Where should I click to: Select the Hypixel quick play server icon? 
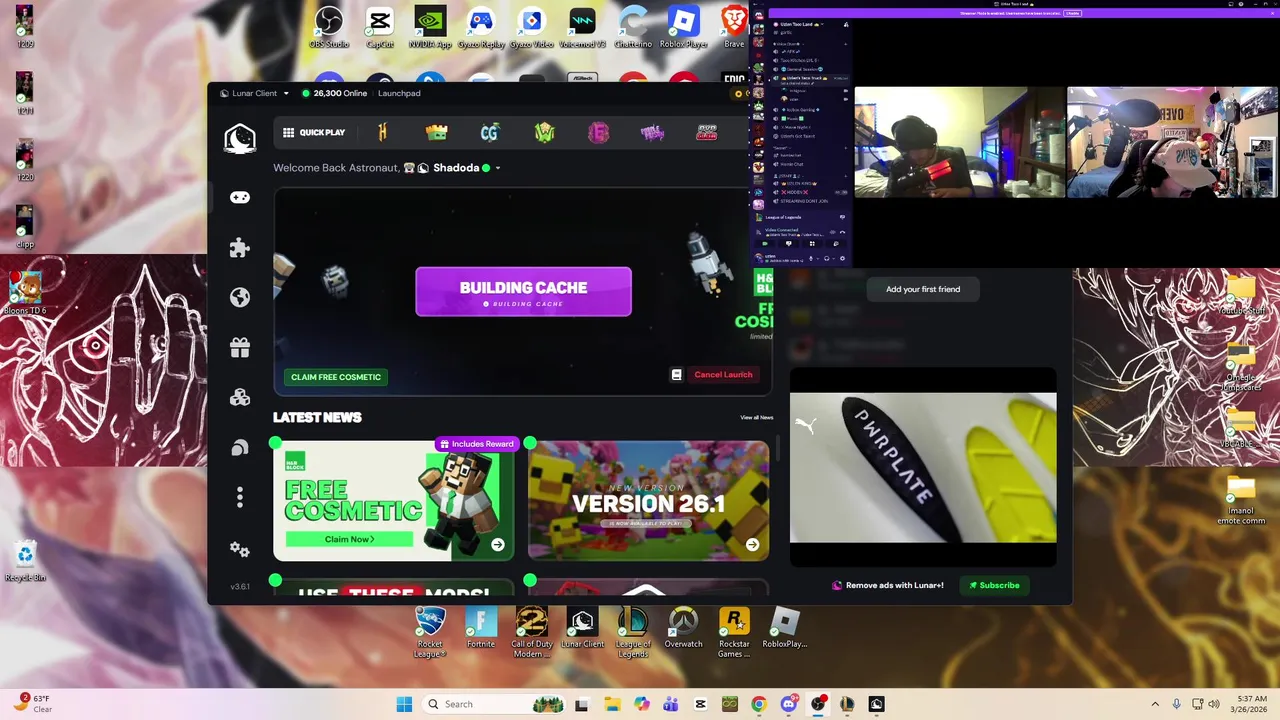pyautogui.click(x=382, y=132)
